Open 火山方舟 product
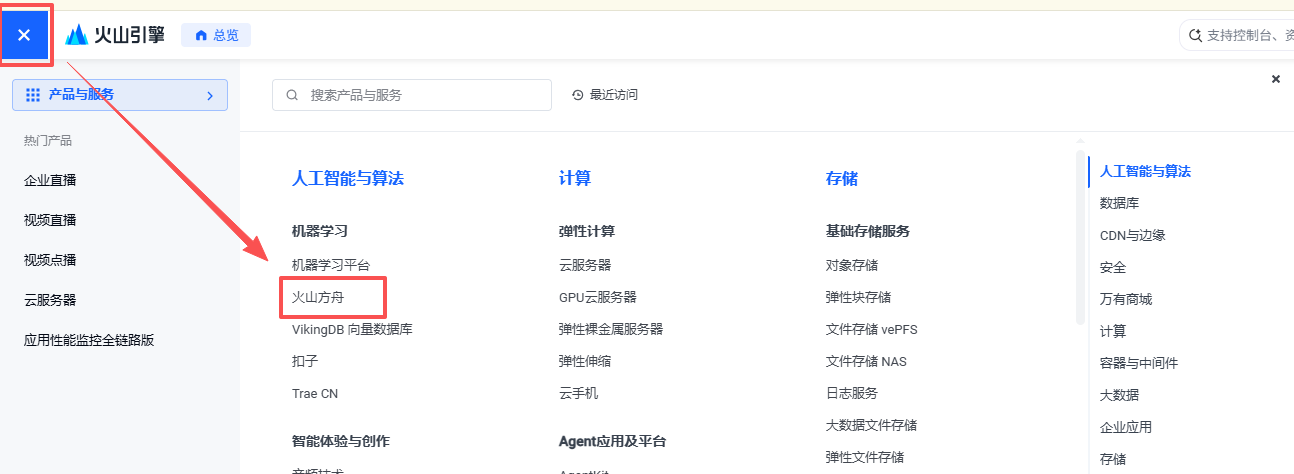 (x=318, y=297)
